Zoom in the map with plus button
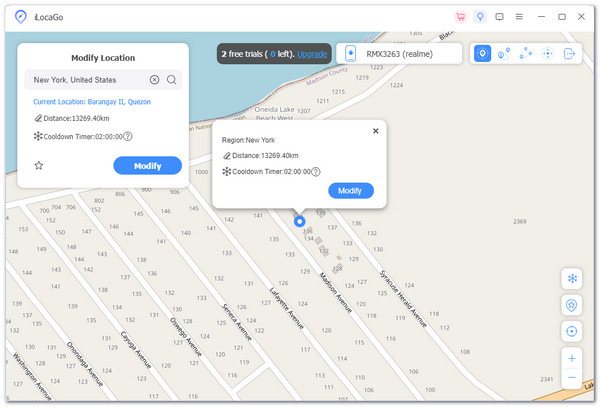 click(572, 358)
